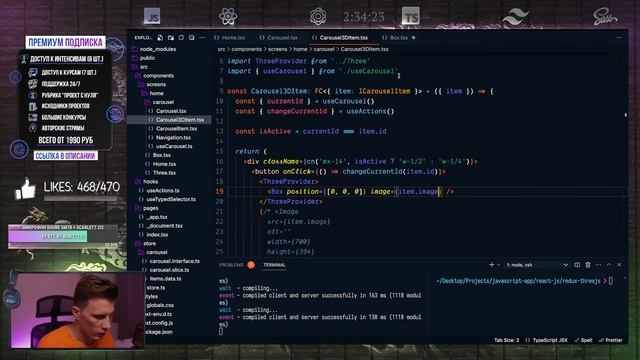Click 'carousel' in the breadcrumb path
The height and width of the screenshot is (360, 640).
(324, 49)
